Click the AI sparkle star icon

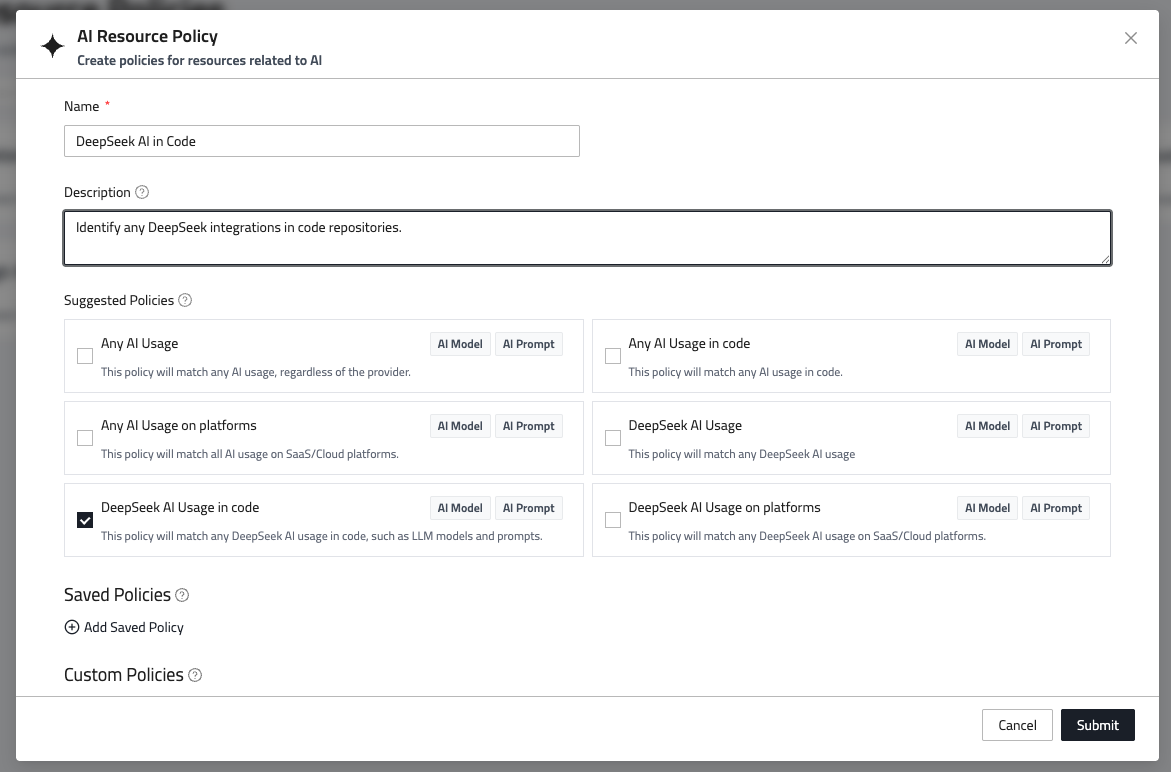click(x=52, y=46)
